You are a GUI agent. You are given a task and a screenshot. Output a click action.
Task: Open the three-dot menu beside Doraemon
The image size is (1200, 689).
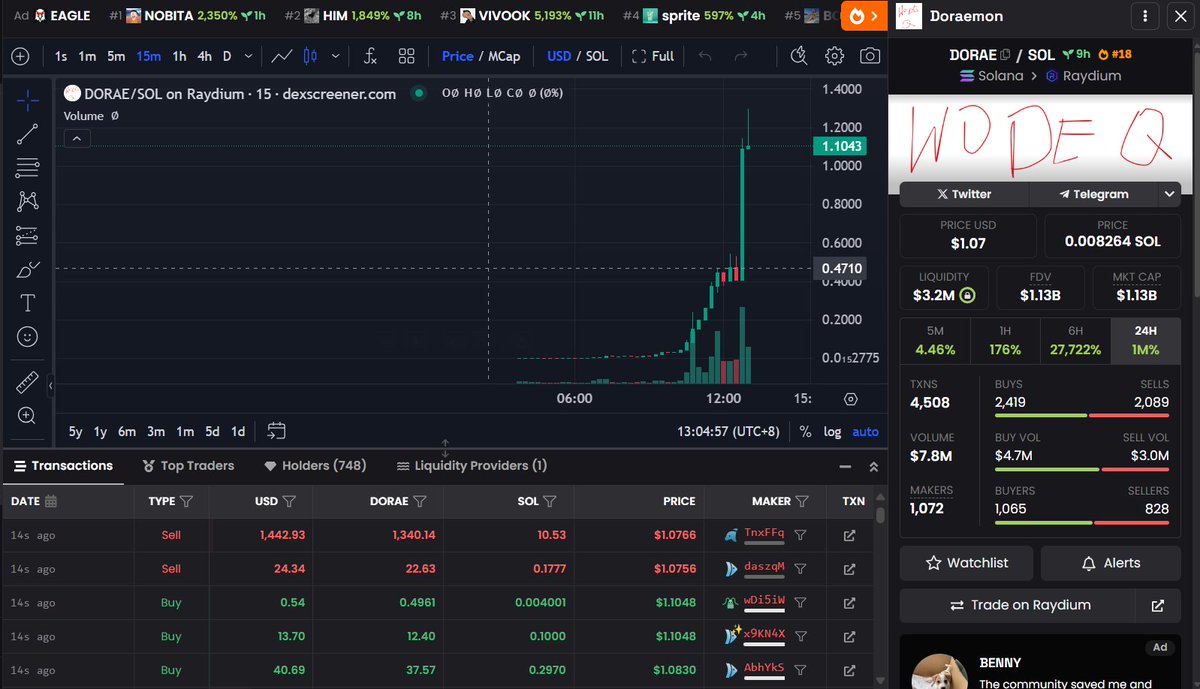[x=1144, y=16]
